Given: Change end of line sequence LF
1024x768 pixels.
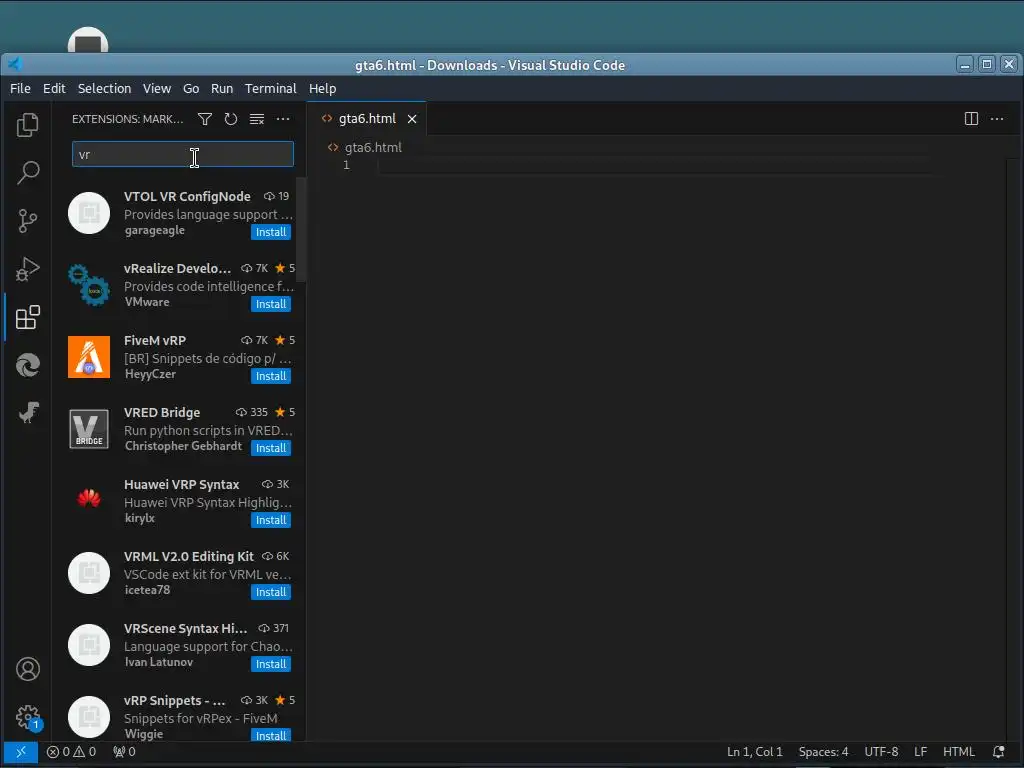Looking at the screenshot, I should click(x=920, y=752).
